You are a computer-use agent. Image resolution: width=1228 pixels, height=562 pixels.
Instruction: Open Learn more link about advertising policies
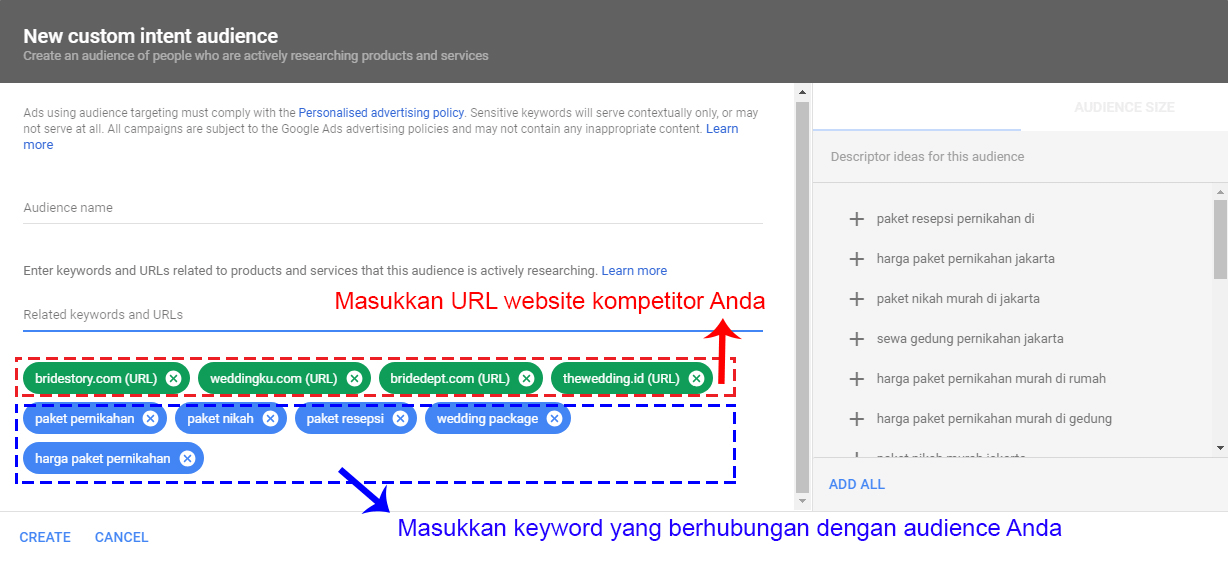722,129
